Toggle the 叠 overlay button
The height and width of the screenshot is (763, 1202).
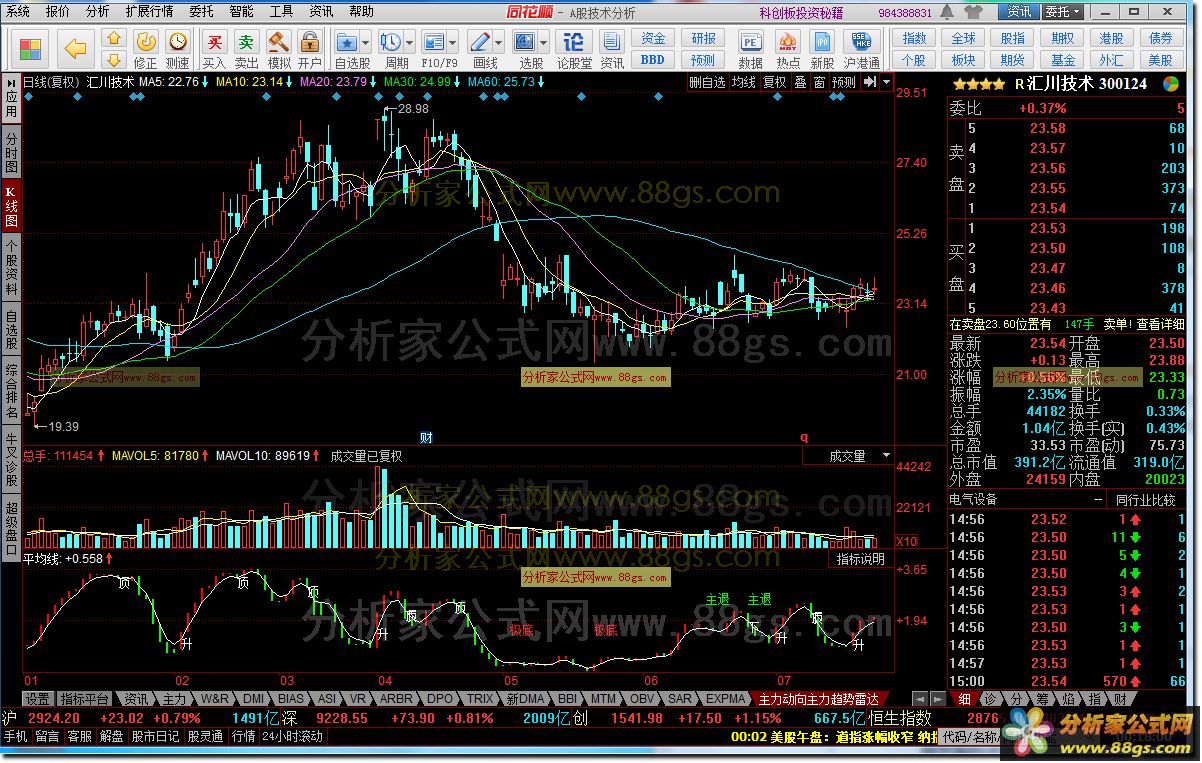coord(800,82)
